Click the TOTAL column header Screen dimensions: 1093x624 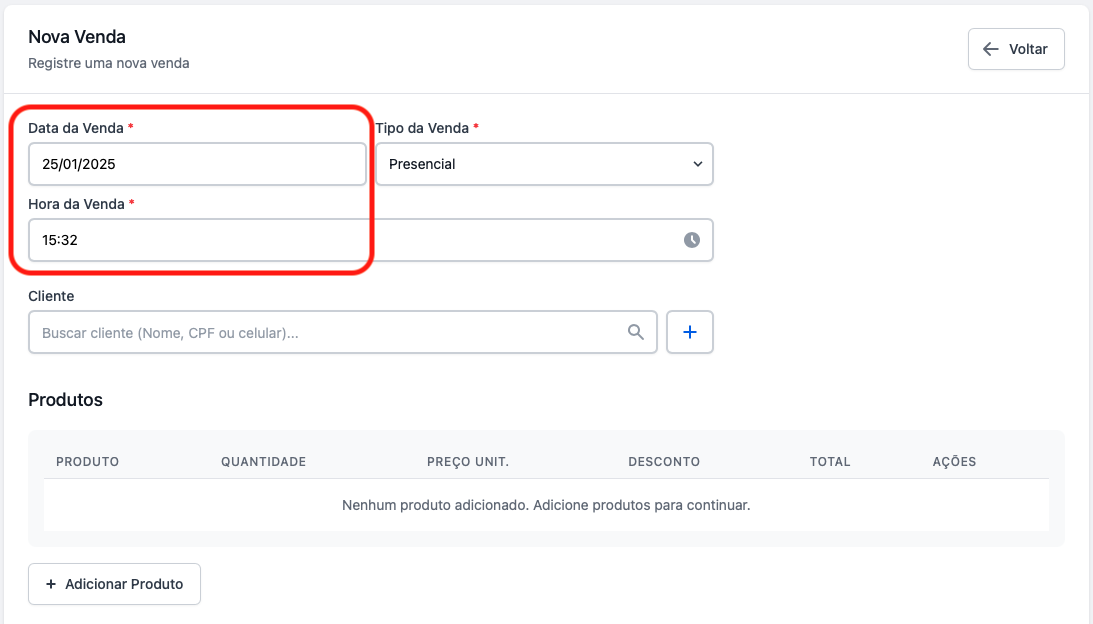[830, 462]
